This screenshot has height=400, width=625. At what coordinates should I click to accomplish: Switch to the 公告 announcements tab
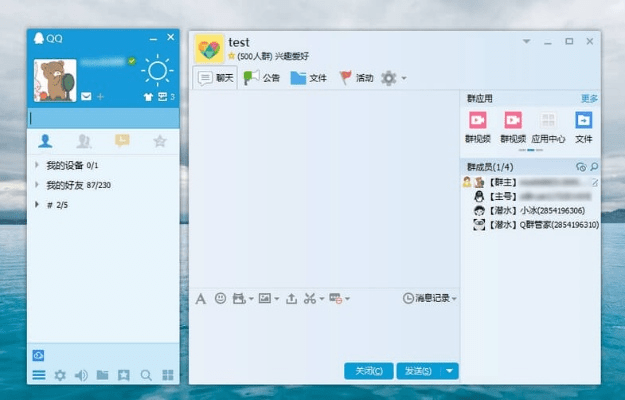coord(262,78)
